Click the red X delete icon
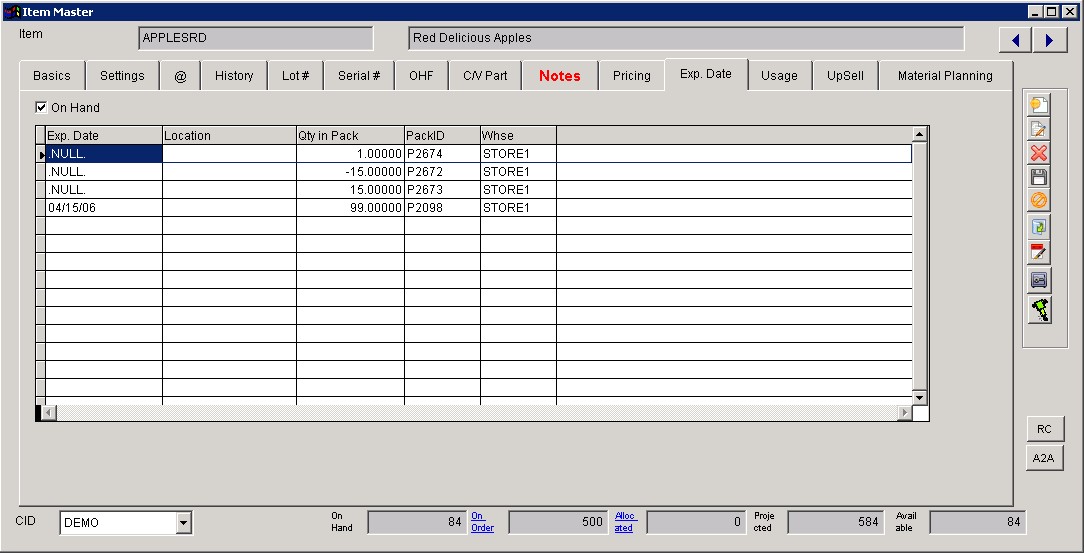 point(1039,153)
